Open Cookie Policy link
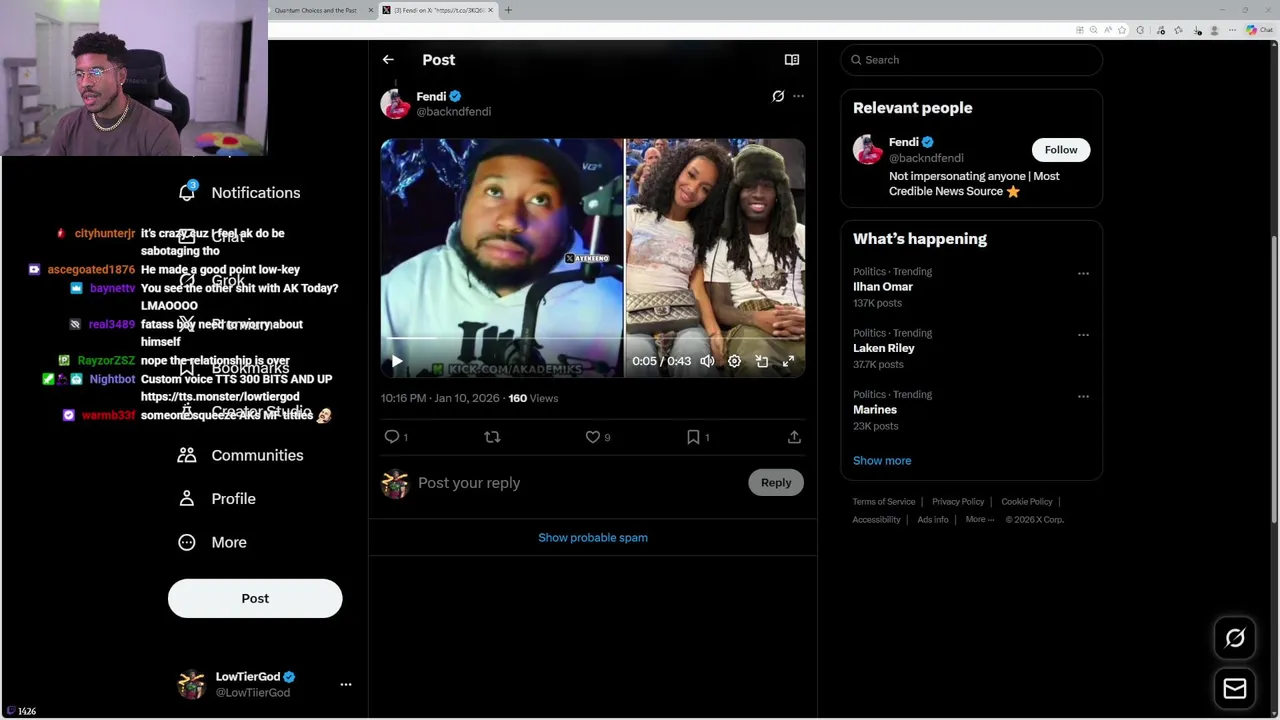 pos(1027,502)
